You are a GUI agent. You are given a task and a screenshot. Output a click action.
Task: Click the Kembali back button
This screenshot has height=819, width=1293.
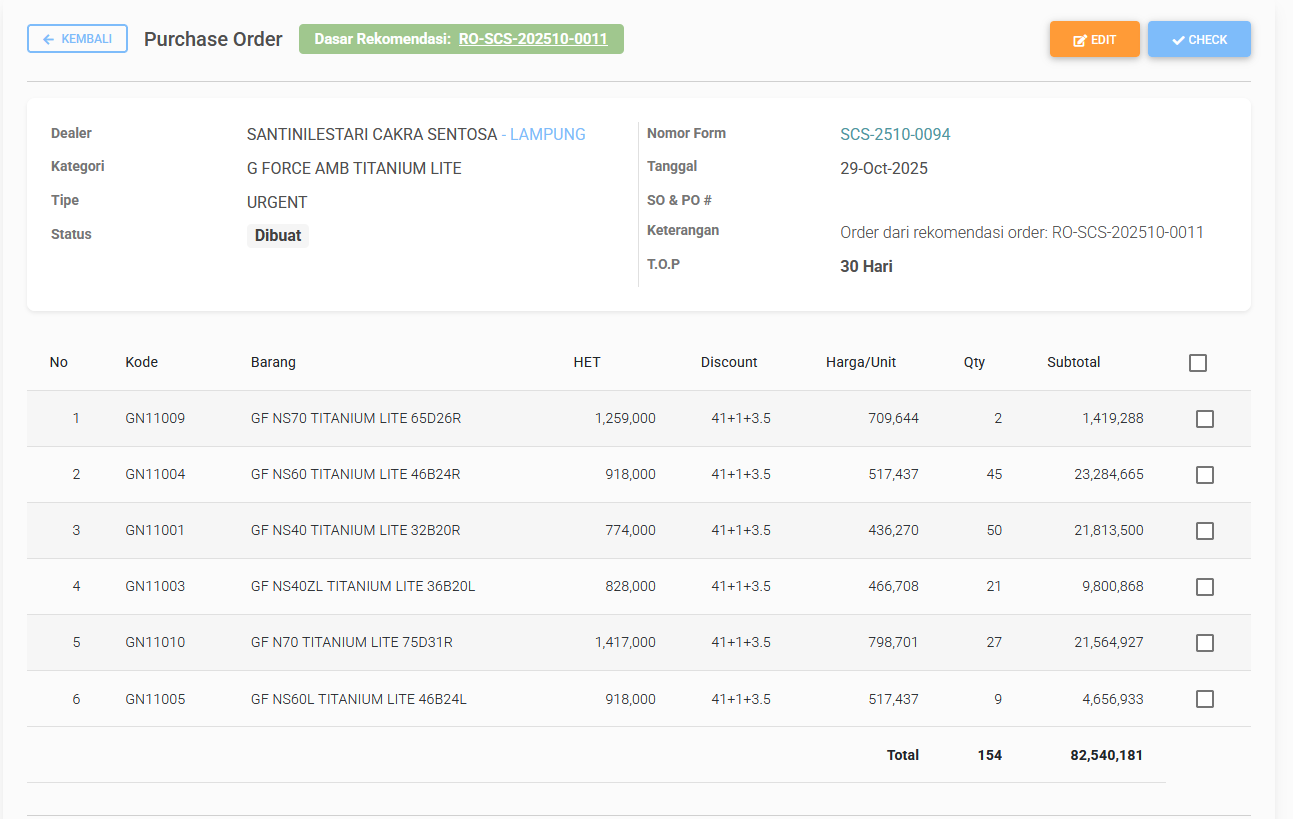pyautogui.click(x=77, y=39)
